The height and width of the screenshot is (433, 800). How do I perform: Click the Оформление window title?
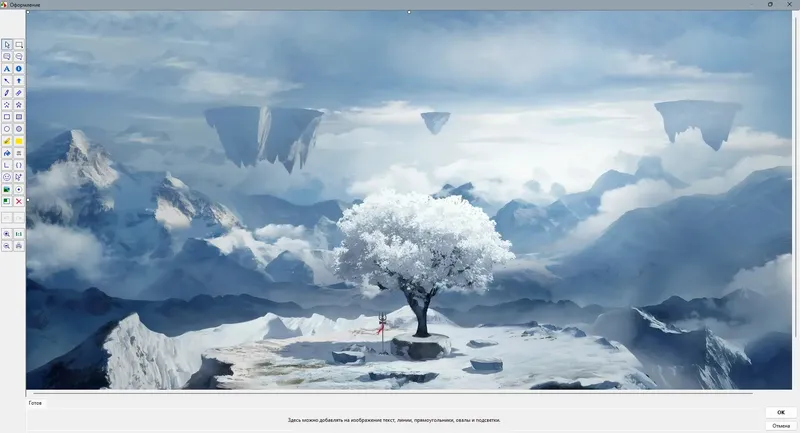click(x=25, y=5)
